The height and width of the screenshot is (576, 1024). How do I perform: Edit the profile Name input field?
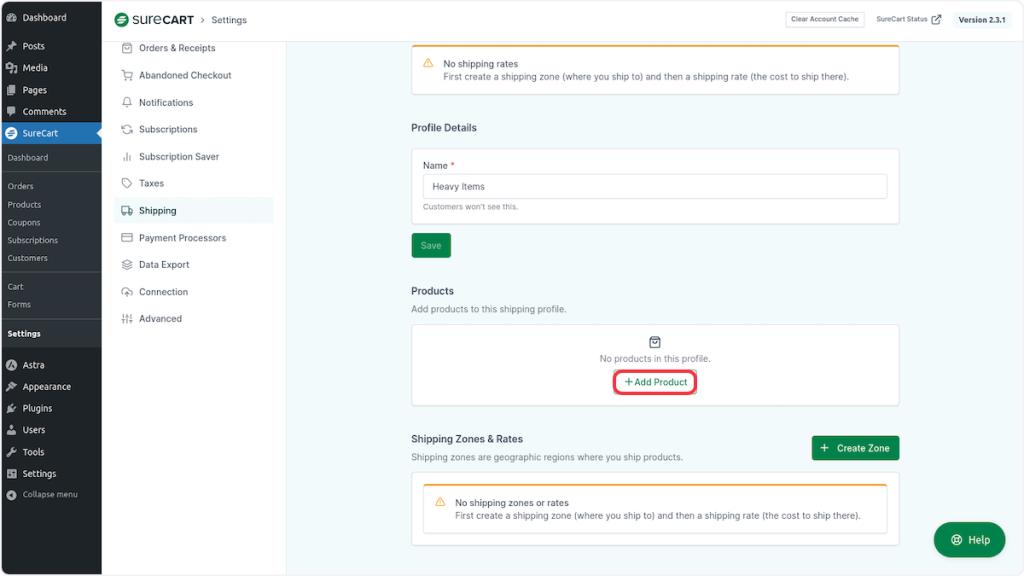(654, 187)
